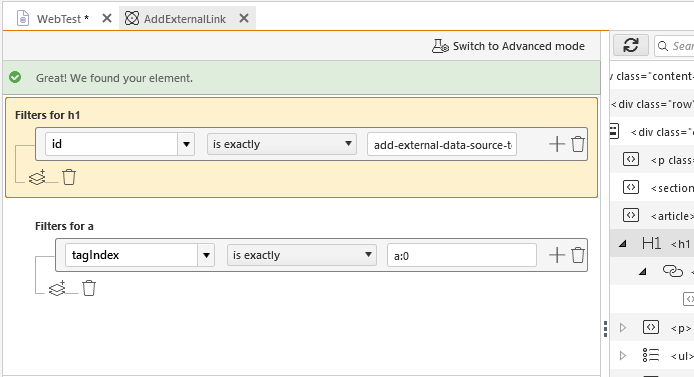Collapse the link node under h1

coord(642,271)
